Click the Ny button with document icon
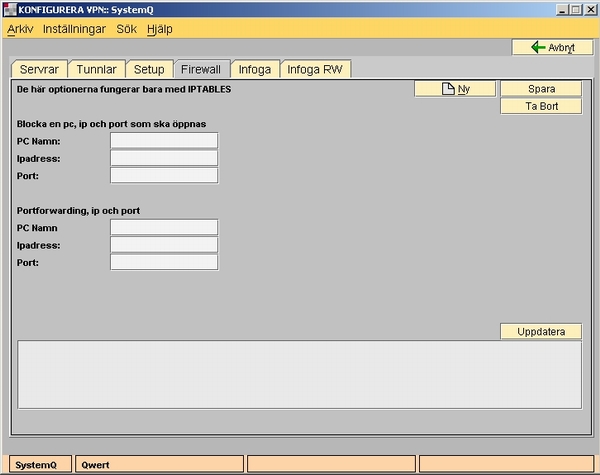 point(455,89)
